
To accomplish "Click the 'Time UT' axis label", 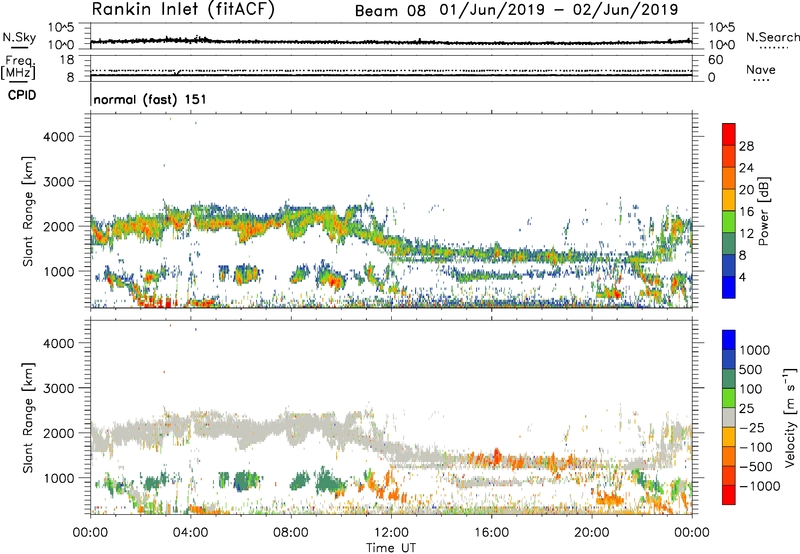I will (391, 548).
